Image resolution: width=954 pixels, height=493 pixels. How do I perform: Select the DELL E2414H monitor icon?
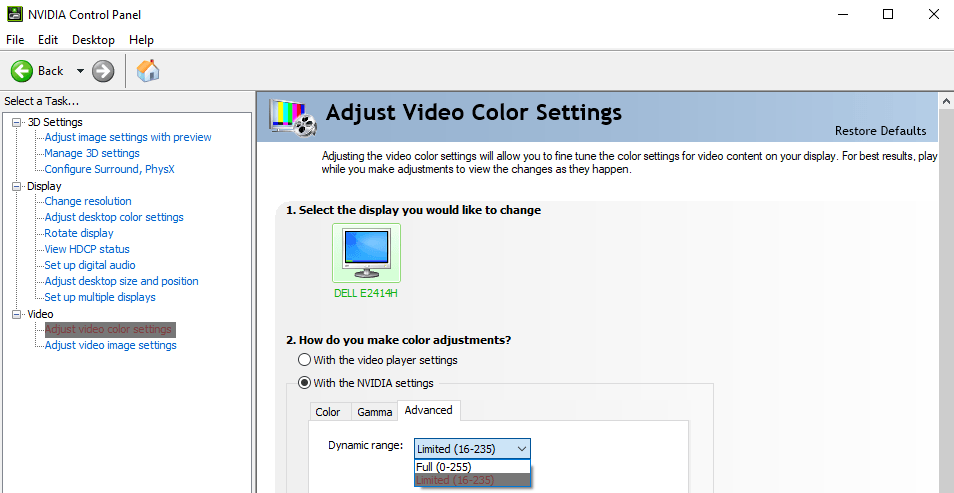(366, 253)
